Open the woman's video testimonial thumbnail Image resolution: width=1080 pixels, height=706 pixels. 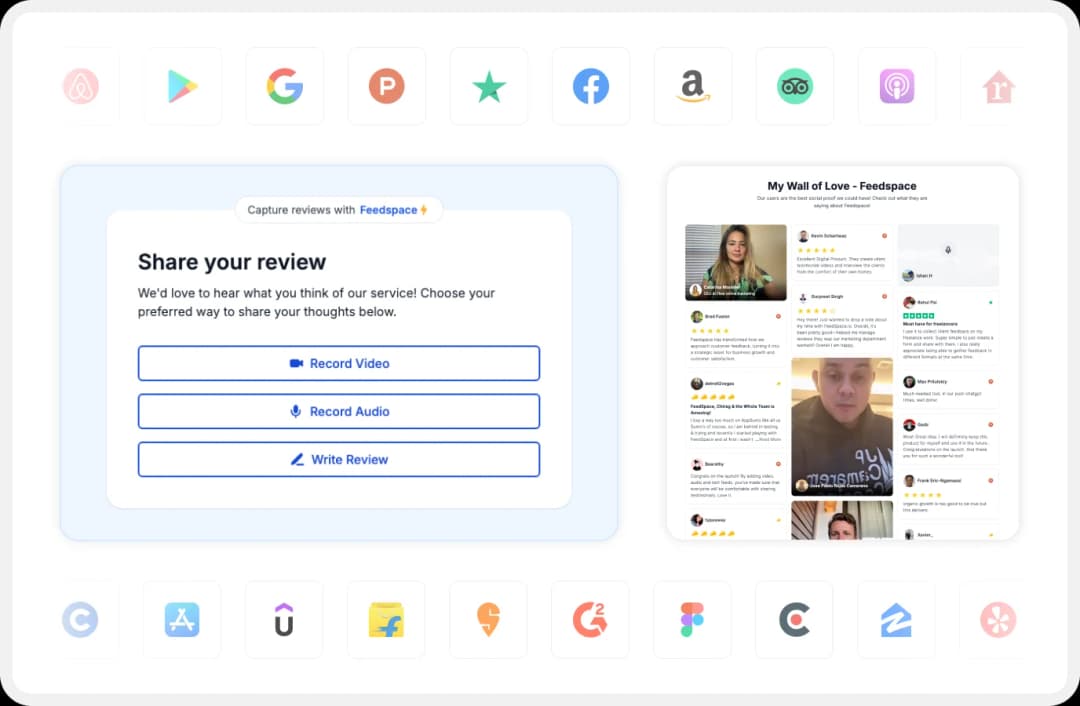(736, 262)
